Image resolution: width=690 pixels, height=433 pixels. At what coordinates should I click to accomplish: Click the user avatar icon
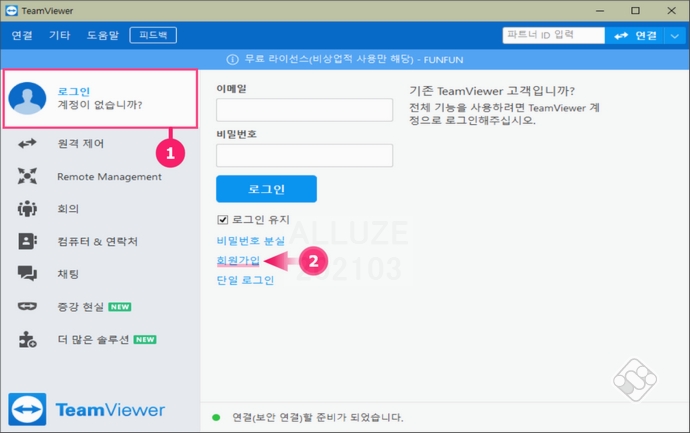coord(27,98)
